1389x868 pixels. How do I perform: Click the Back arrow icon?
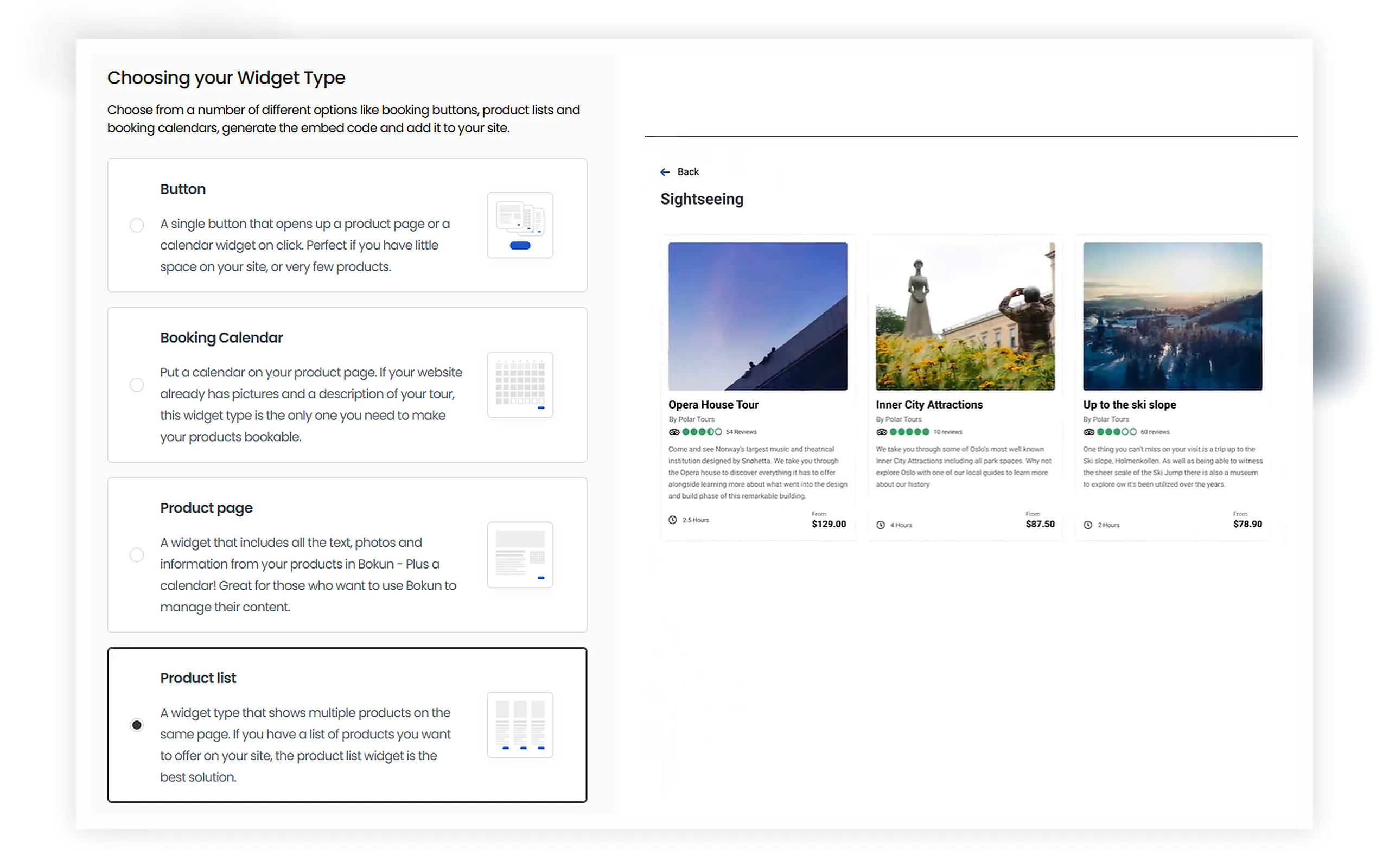click(x=665, y=171)
